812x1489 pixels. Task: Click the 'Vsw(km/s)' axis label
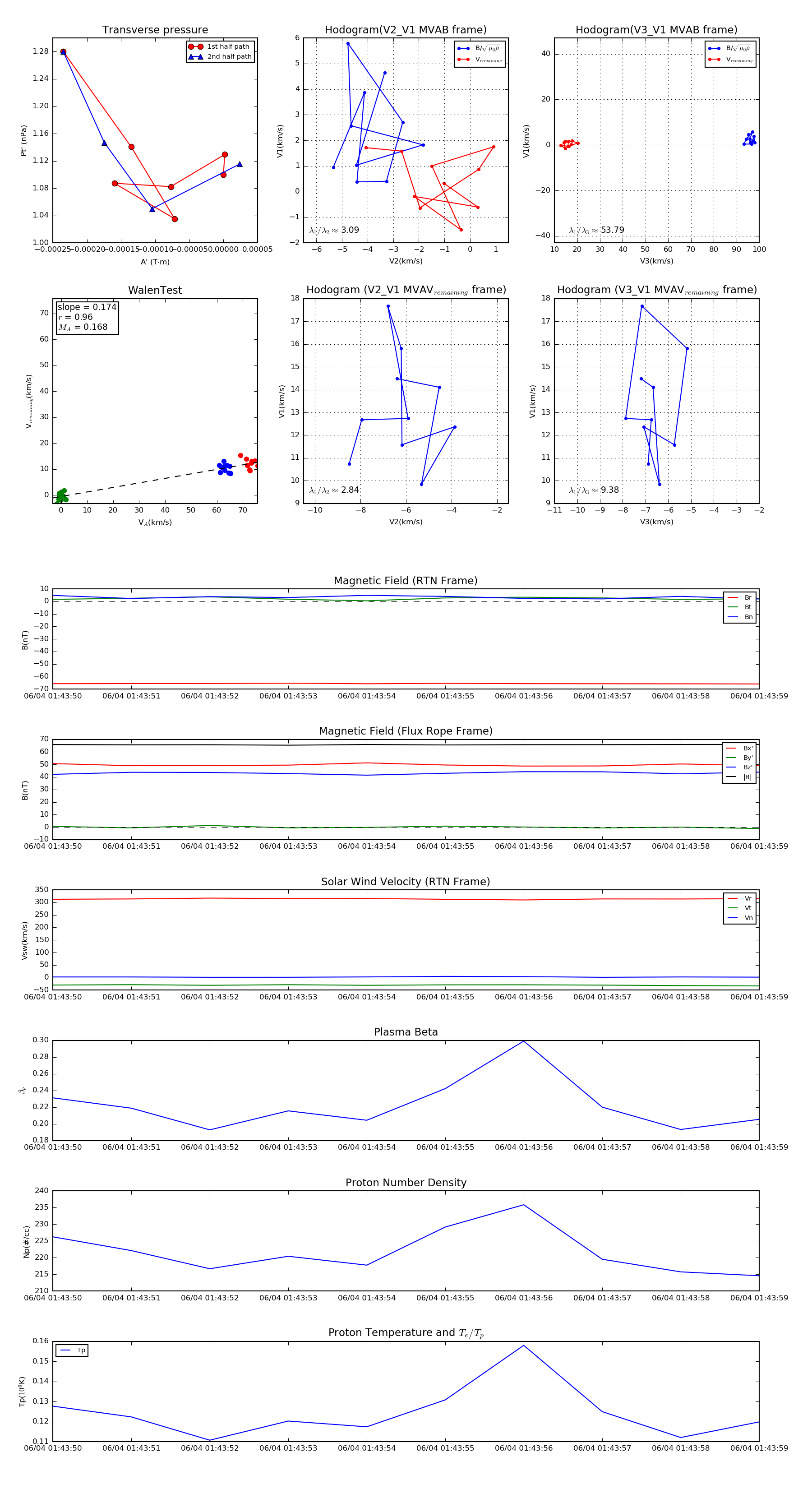click(x=24, y=940)
